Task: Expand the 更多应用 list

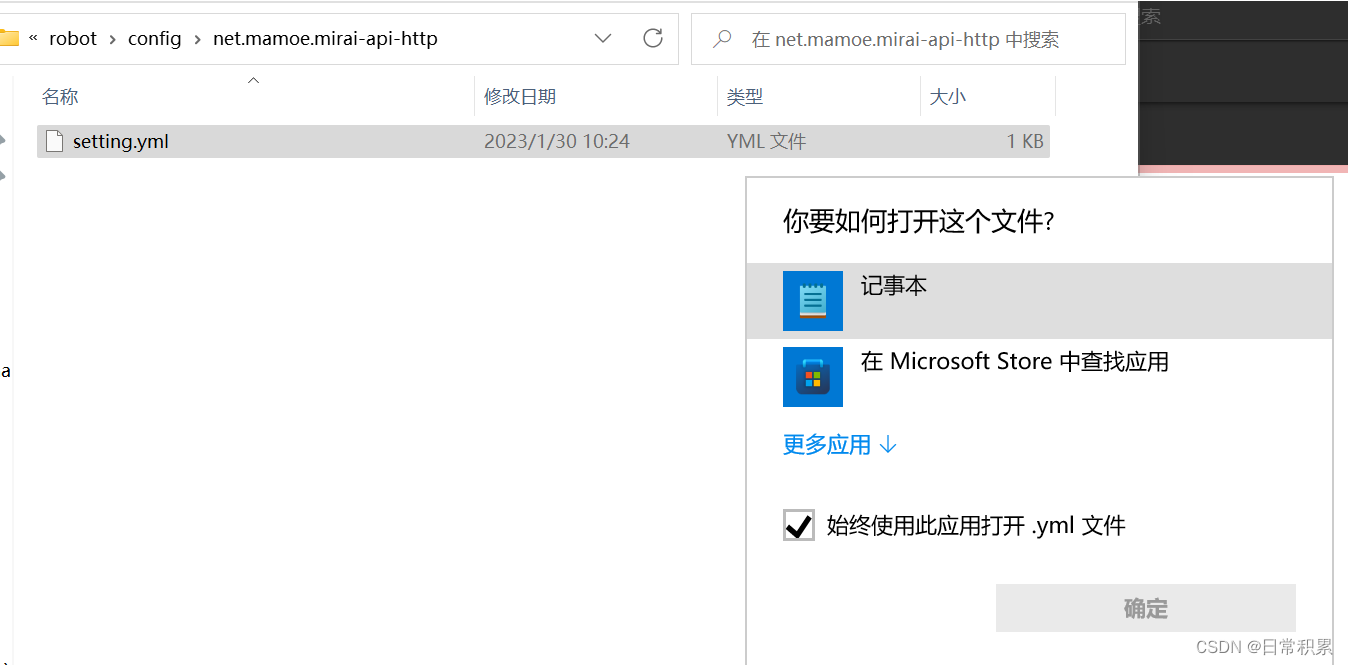Action: tap(840, 445)
